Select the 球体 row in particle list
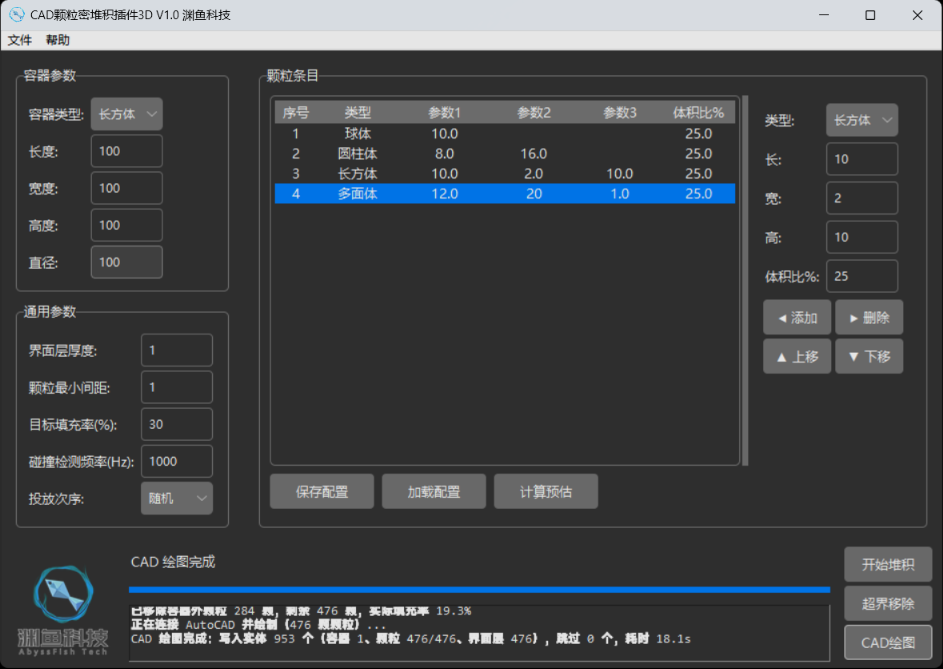The height and width of the screenshot is (669, 943). tap(505, 134)
